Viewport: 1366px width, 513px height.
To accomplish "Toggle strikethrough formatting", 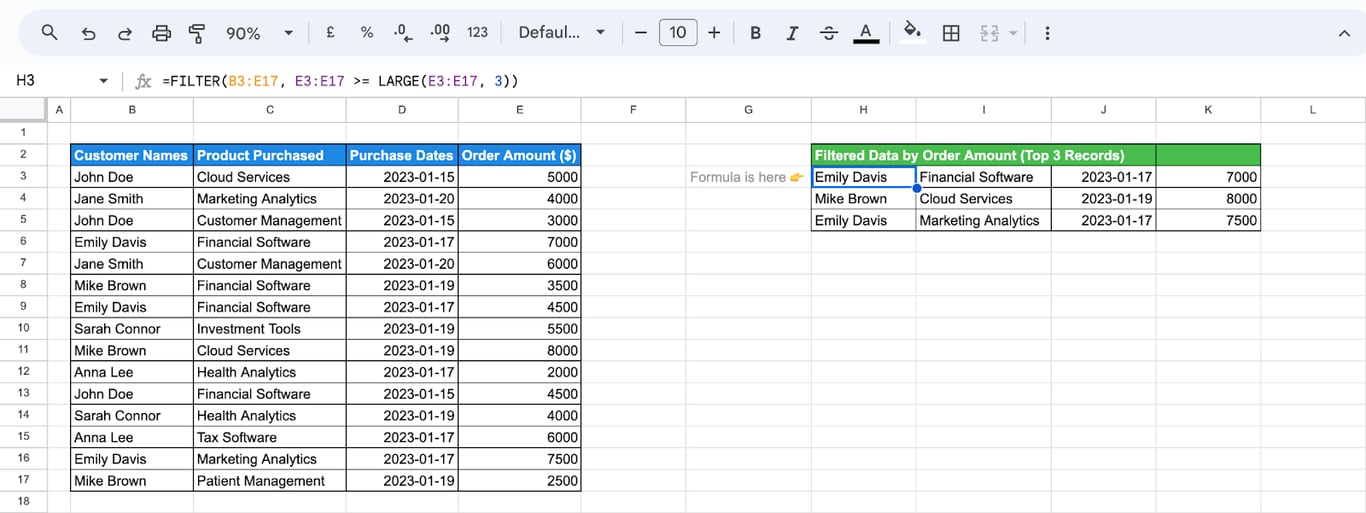I will [x=829, y=33].
